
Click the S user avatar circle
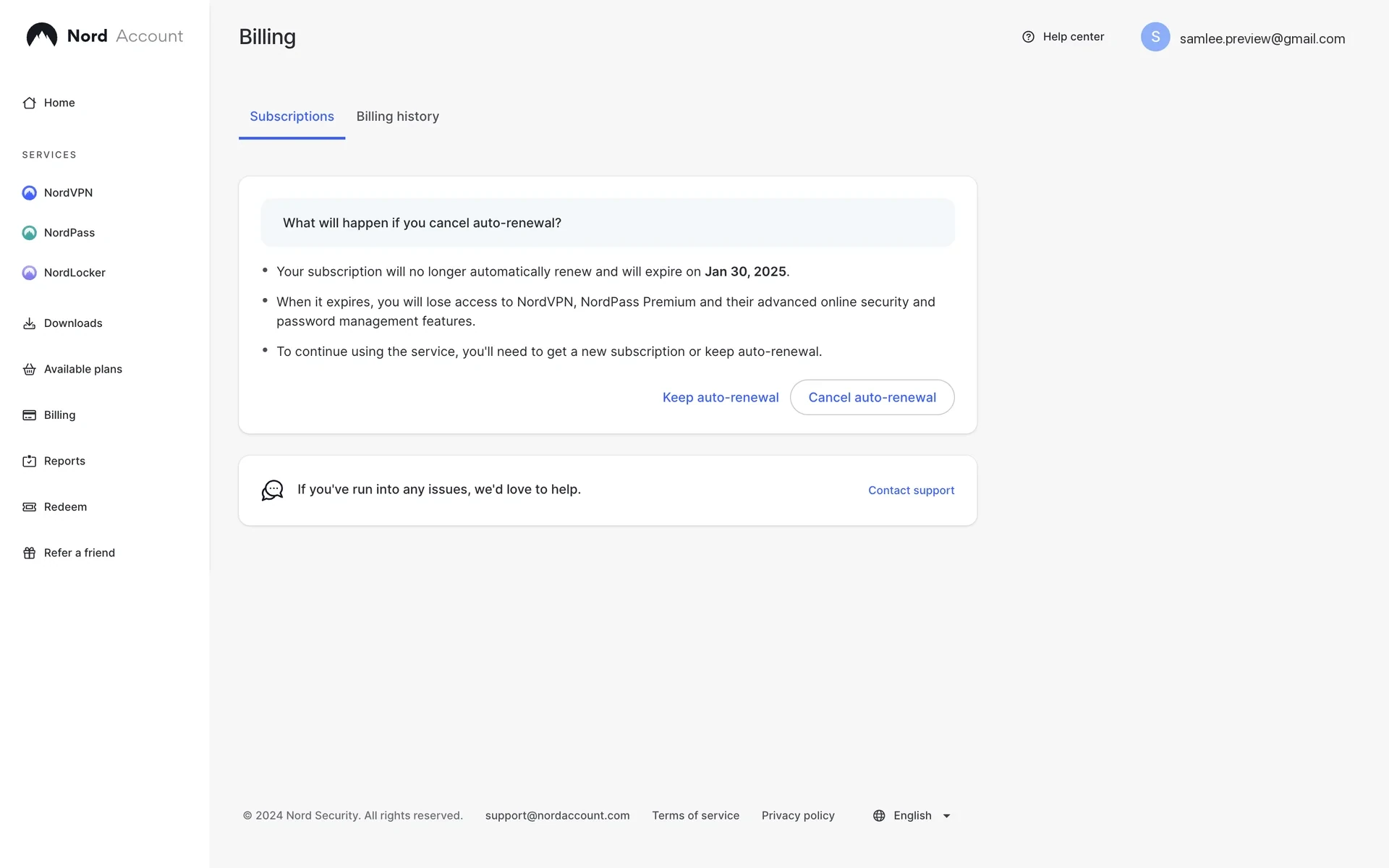tap(1155, 37)
